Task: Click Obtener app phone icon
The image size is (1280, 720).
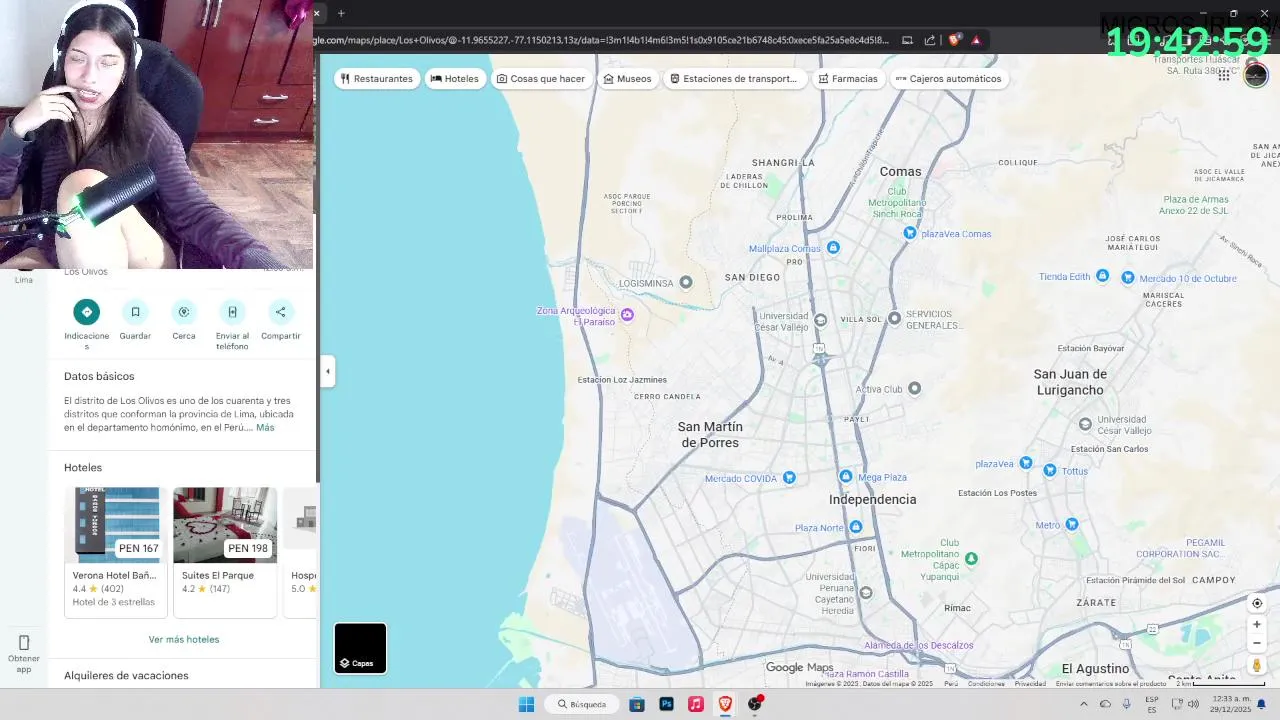Action: 24,642
